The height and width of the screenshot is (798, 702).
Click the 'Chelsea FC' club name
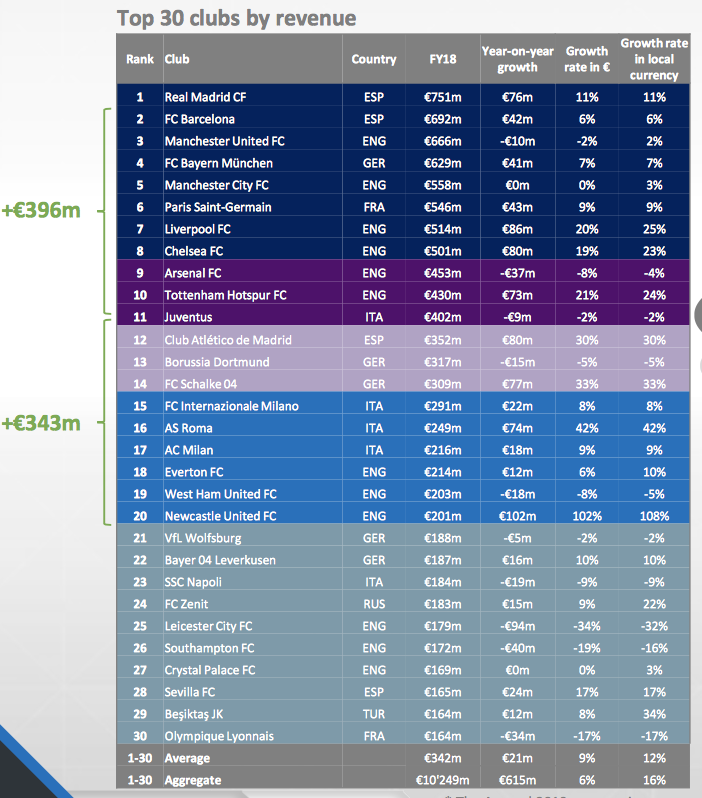[193, 251]
